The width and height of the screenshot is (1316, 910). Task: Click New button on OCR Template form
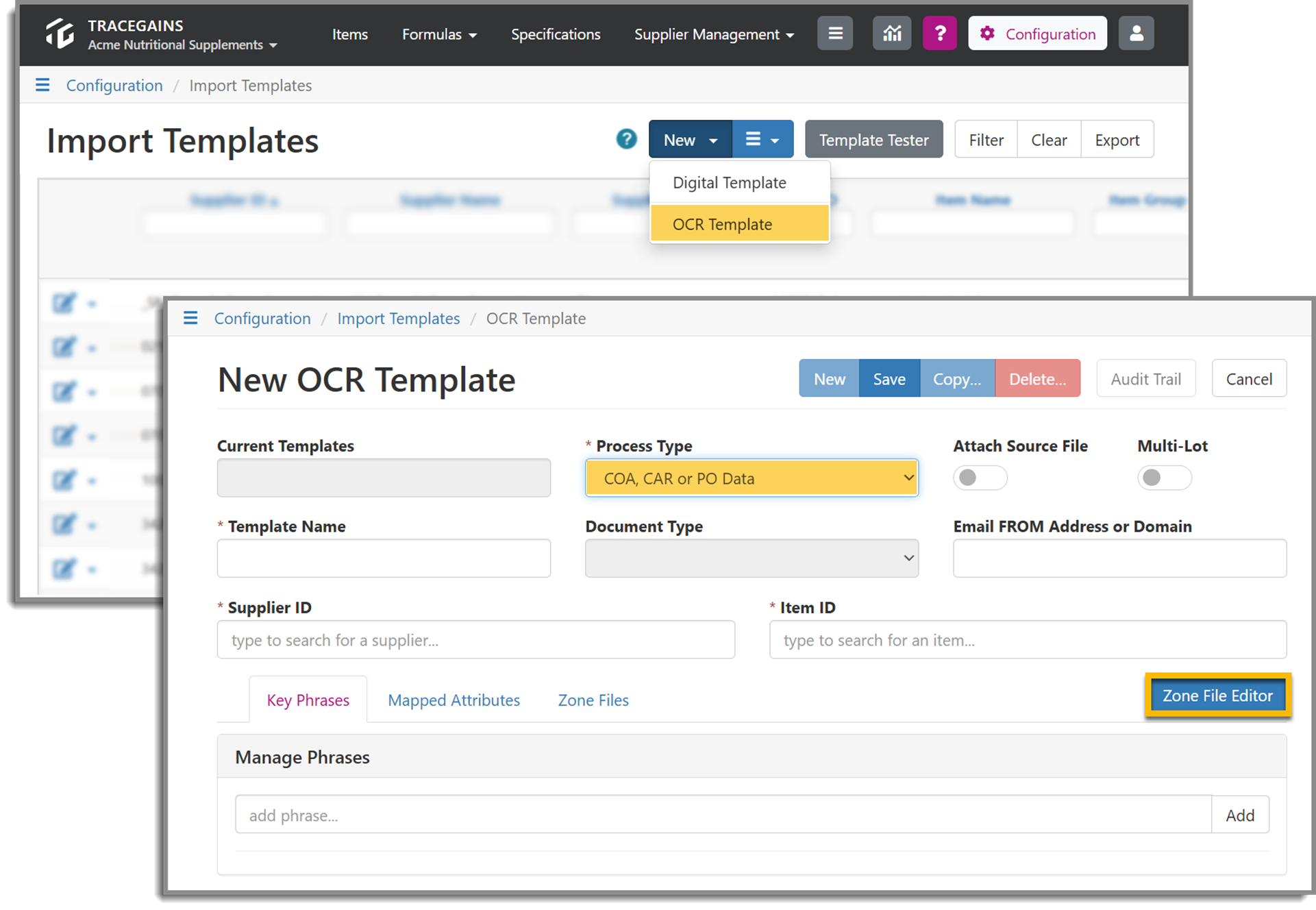(829, 378)
